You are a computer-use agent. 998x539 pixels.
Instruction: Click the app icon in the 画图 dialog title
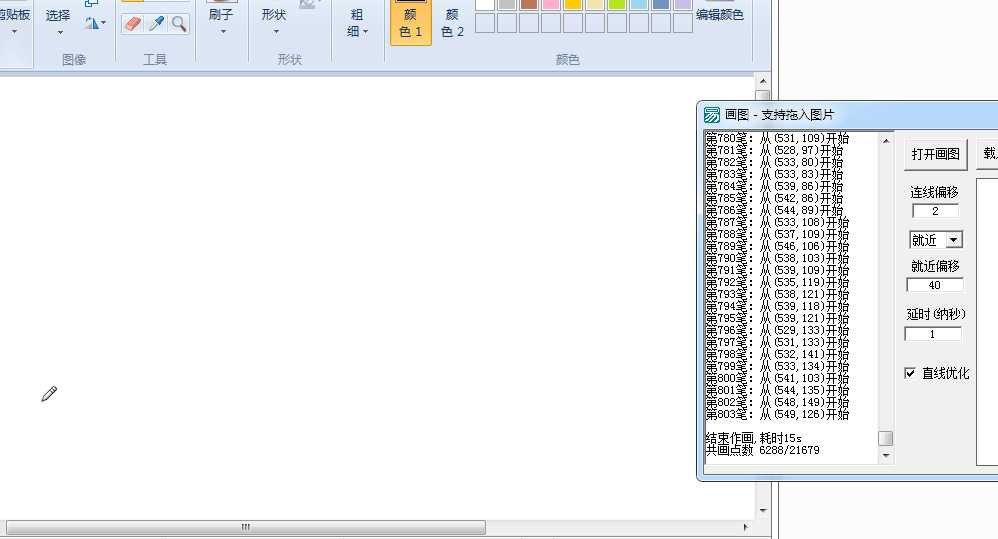[x=712, y=115]
